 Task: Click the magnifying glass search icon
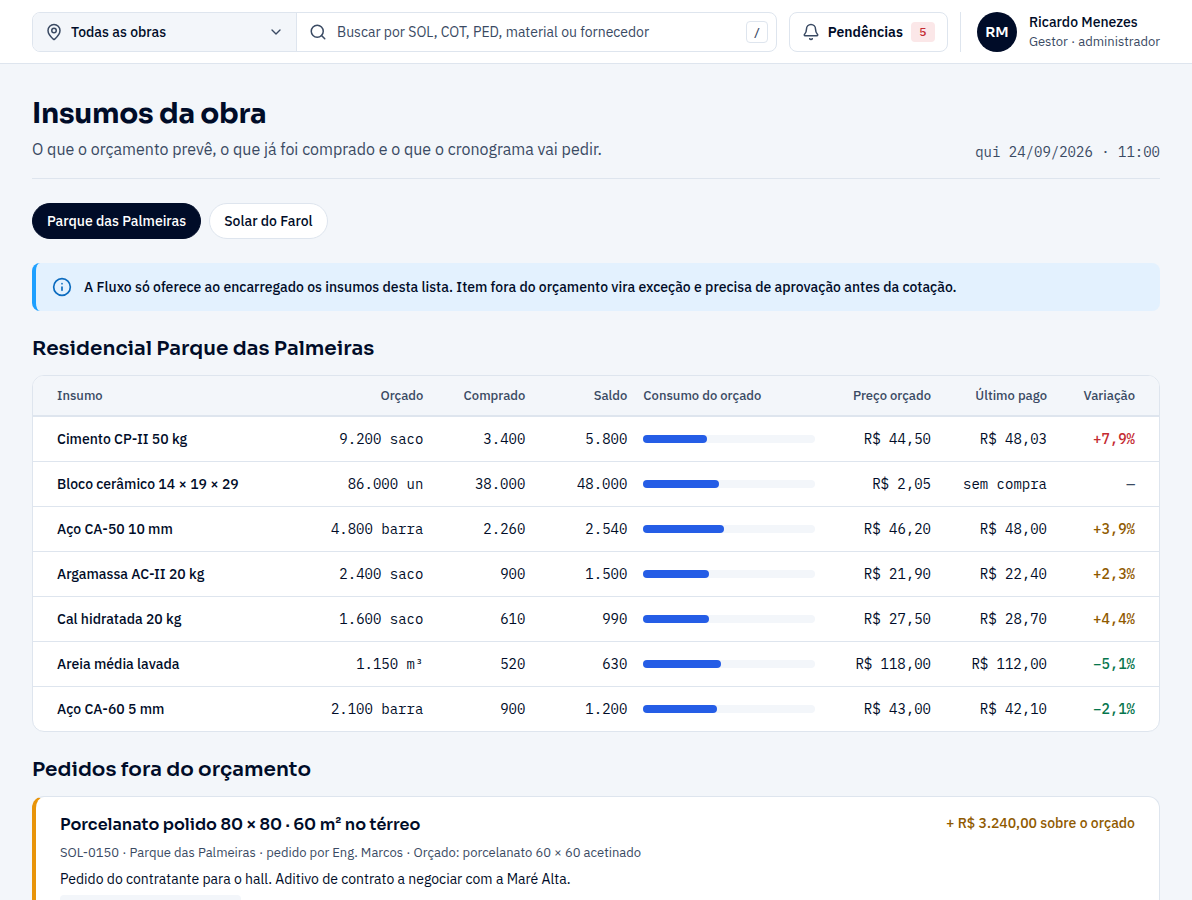(x=318, y=32)
